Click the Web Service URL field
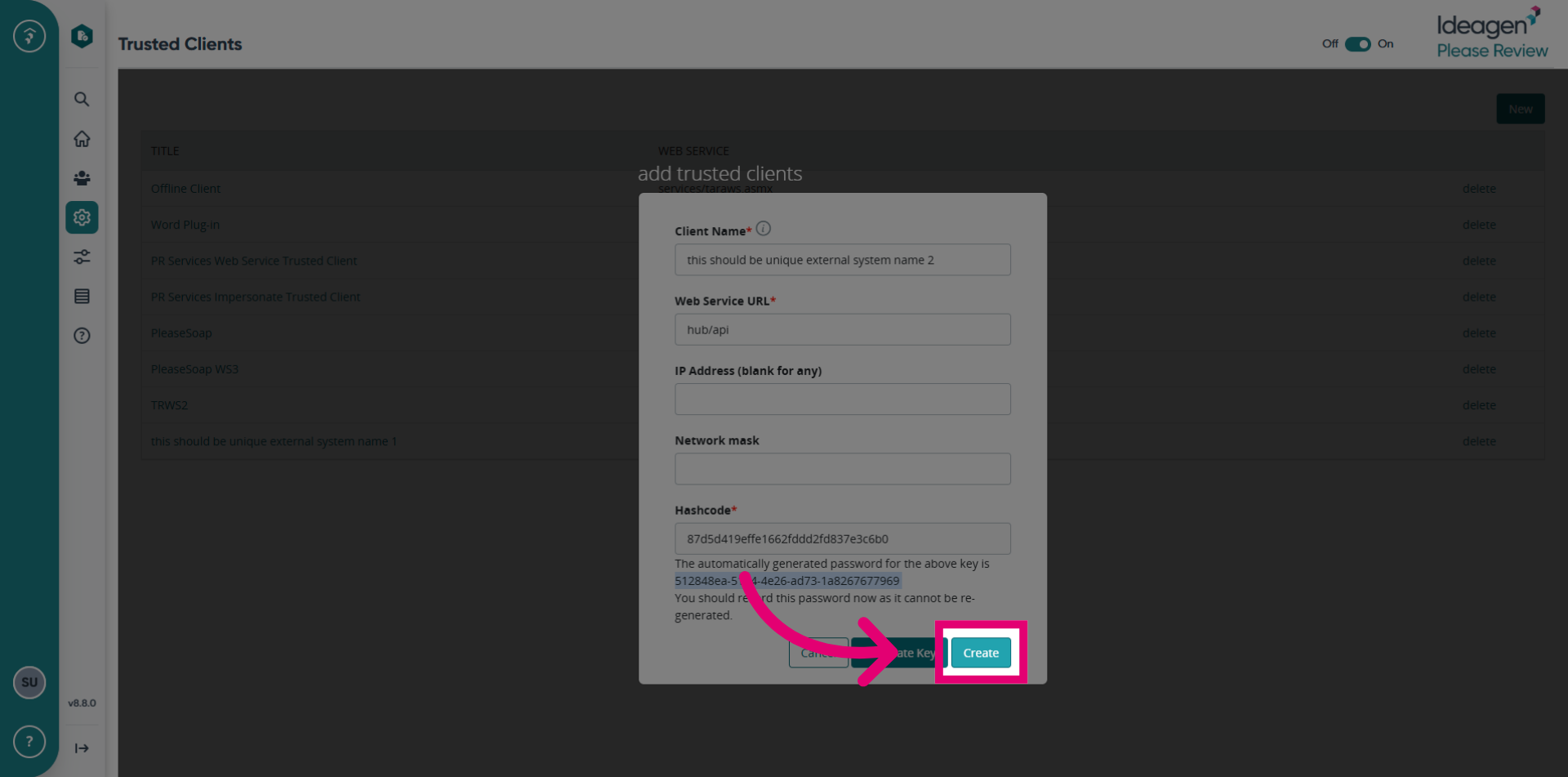 pyautogui.click(x=843, y=329)
